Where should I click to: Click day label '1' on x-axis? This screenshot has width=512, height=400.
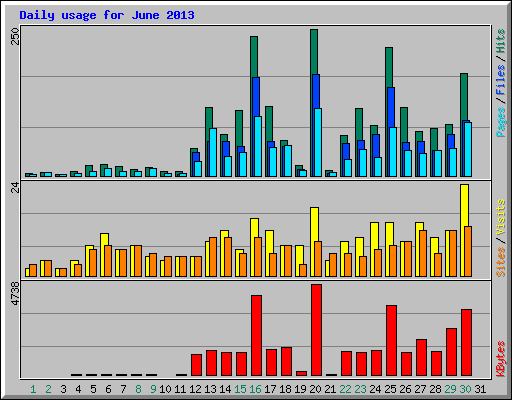pos(33,389)
